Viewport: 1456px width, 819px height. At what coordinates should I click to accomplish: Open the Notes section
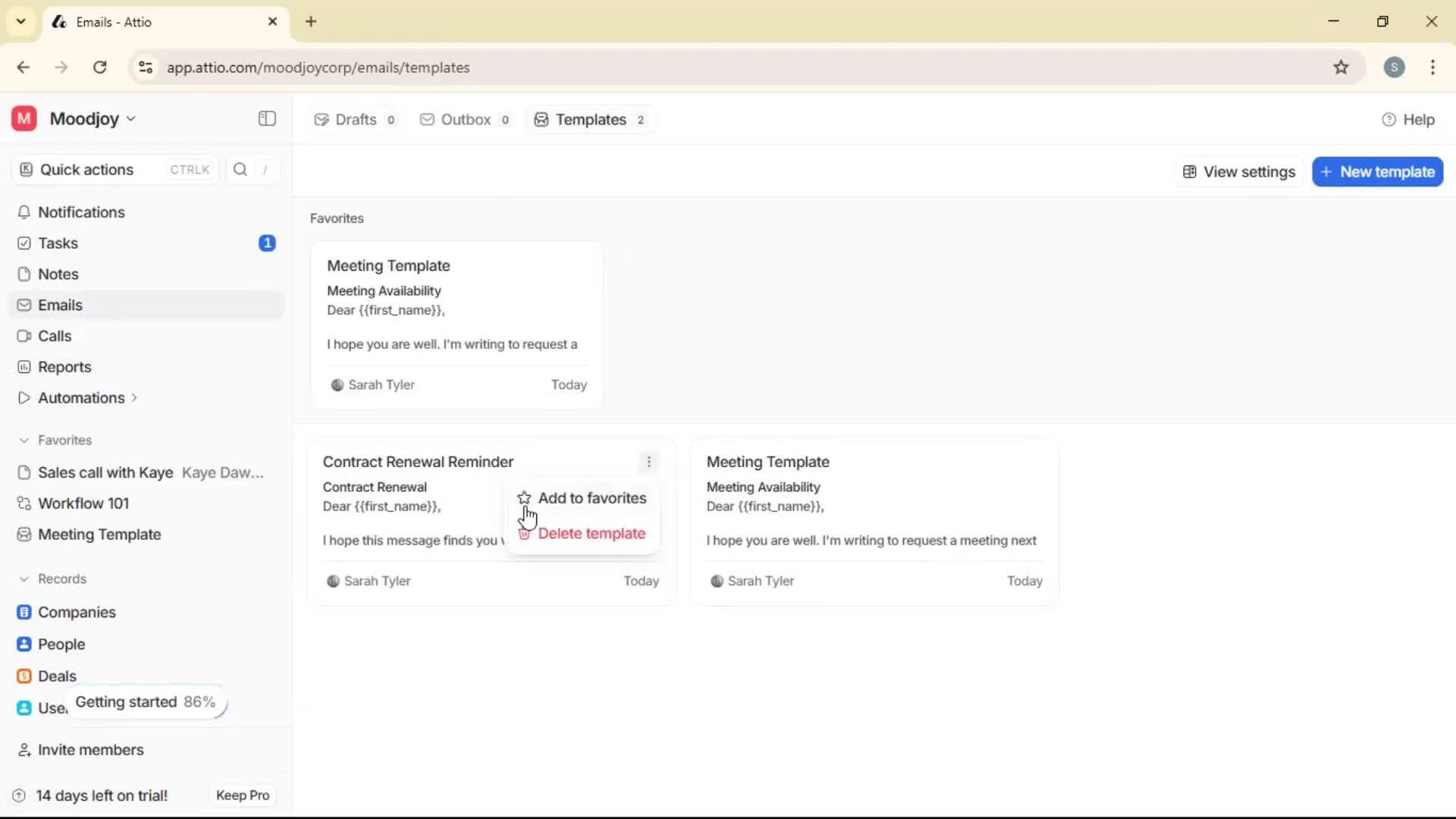[57, 274]
